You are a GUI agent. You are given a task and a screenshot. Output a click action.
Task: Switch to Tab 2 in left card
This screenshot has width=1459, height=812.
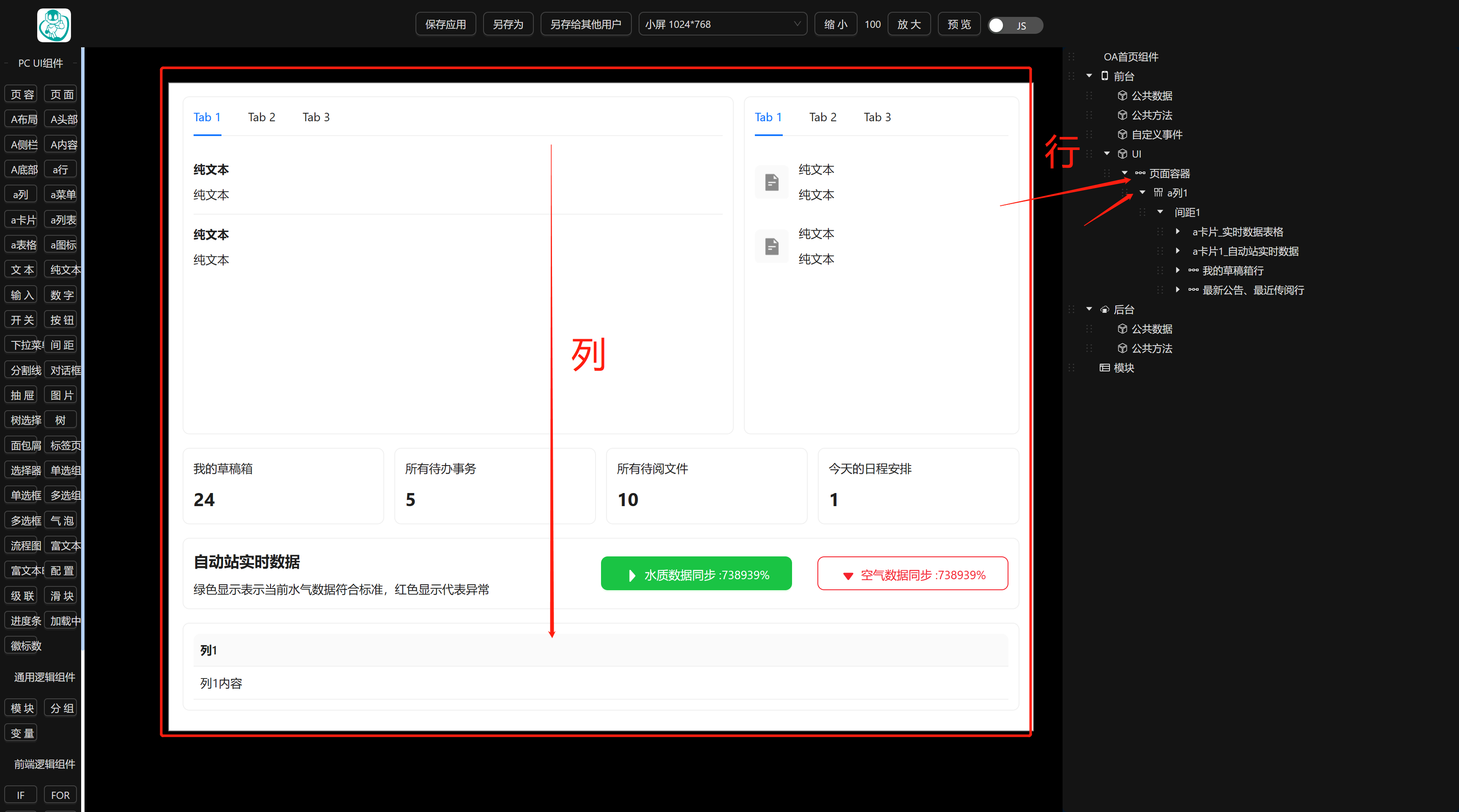click(262, 117)
